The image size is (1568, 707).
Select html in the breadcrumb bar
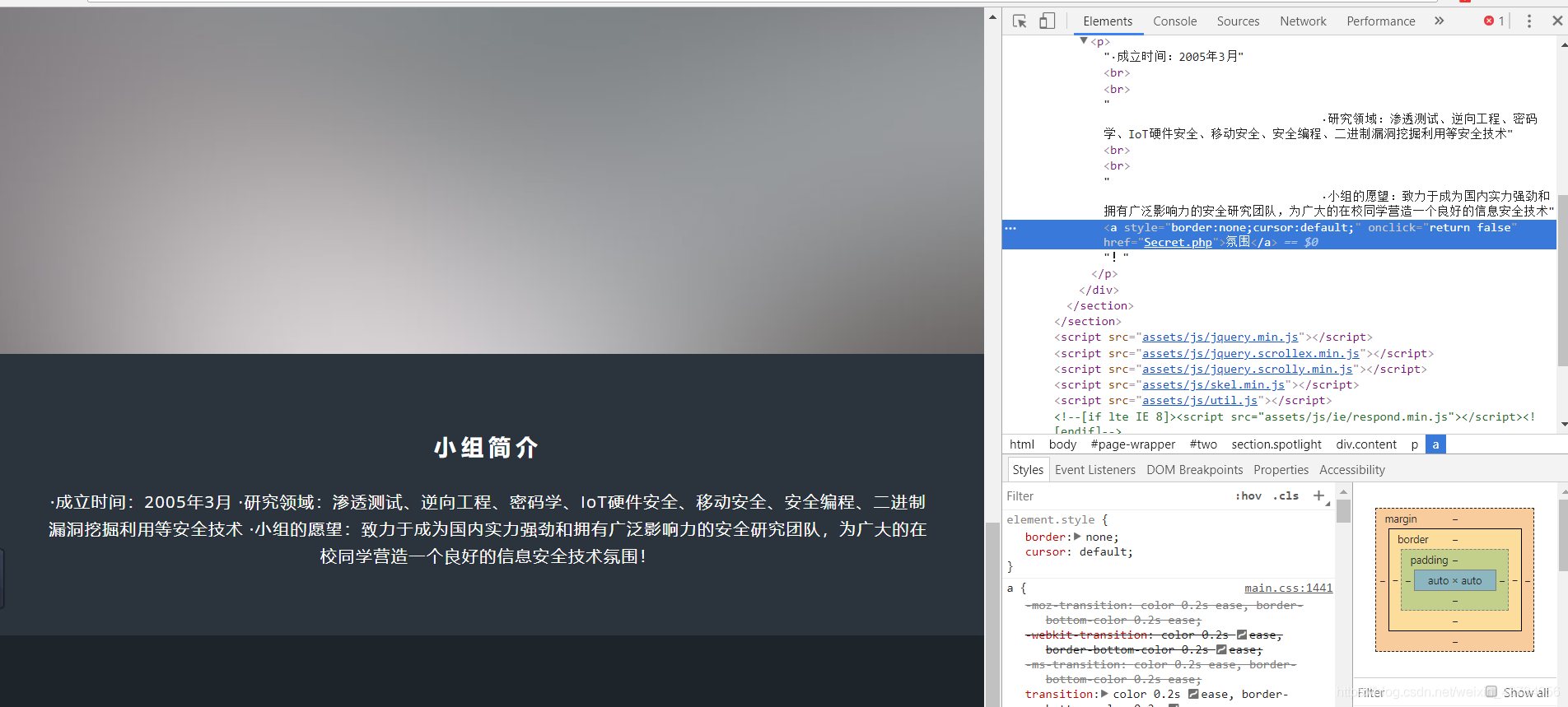tap(1022, 444)
